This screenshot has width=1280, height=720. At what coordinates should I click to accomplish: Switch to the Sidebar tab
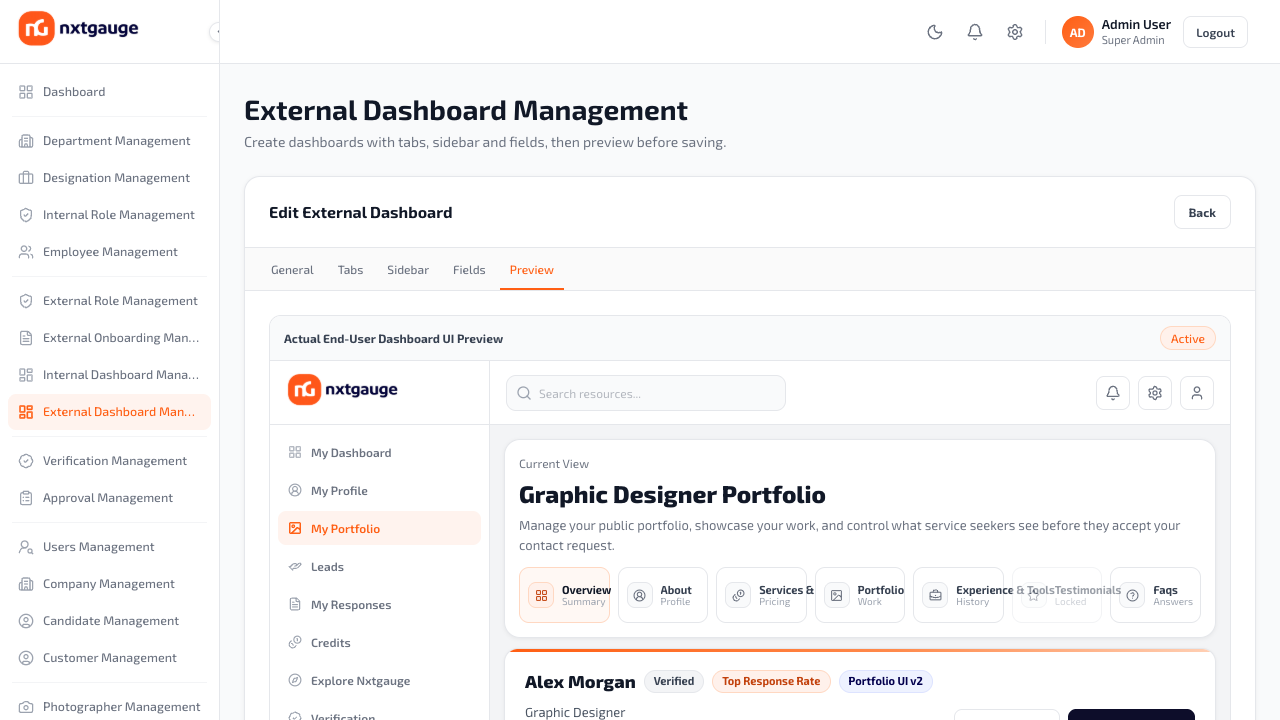[x=408, y=270]
